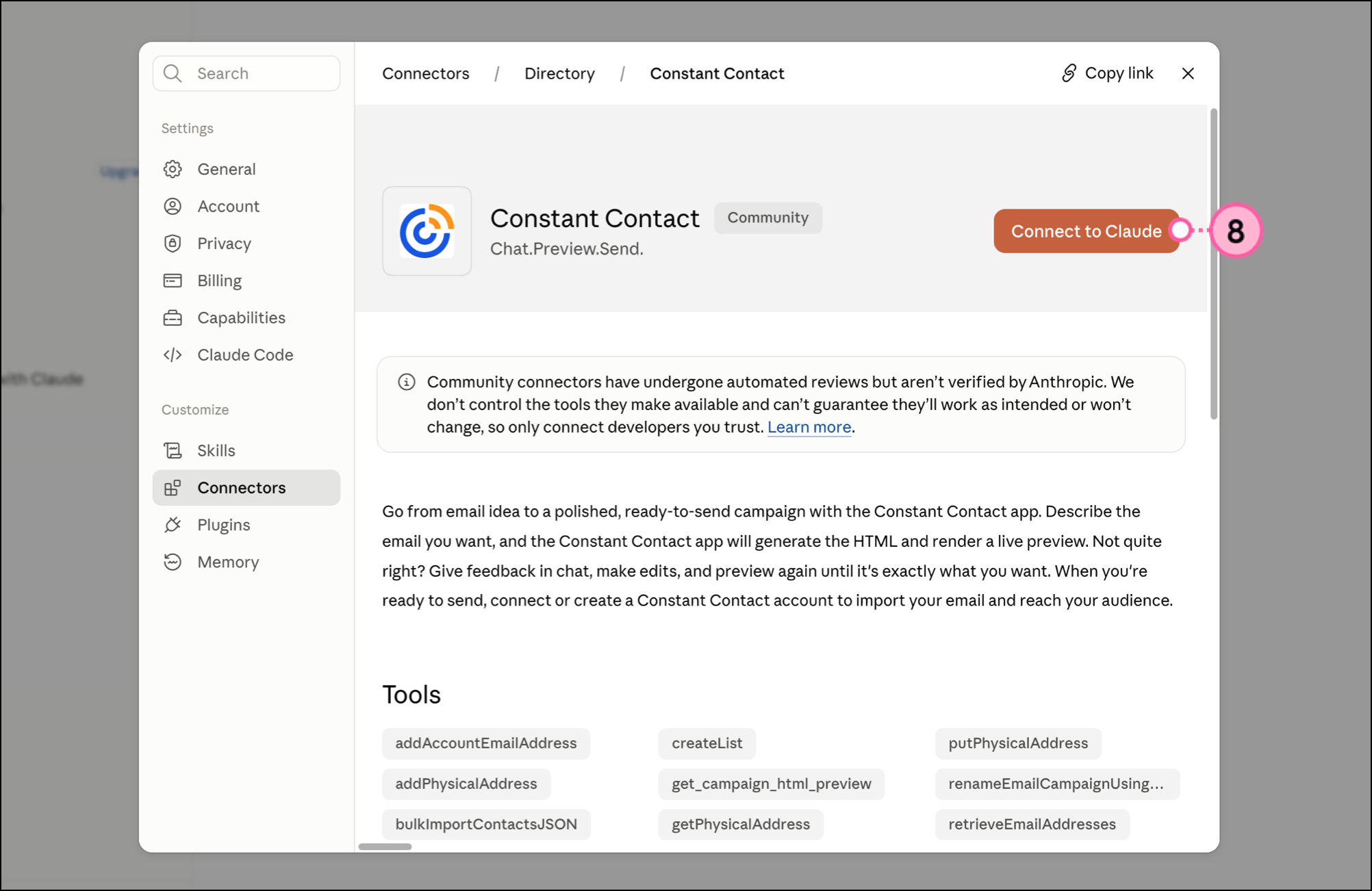1372x891 pixels.
Task: Click Copy link text
Action: click(1119, 73)
